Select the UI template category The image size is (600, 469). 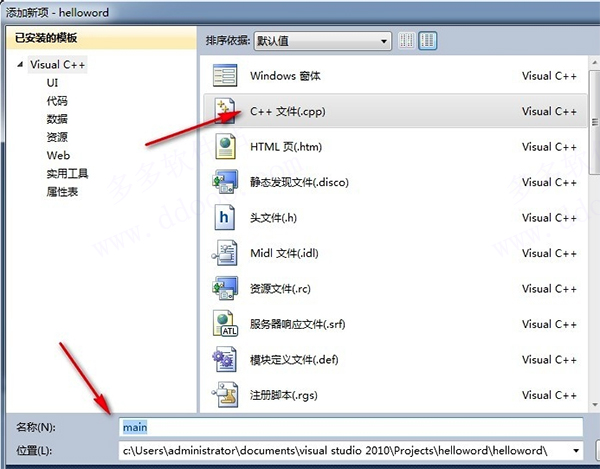click(52, 83)
